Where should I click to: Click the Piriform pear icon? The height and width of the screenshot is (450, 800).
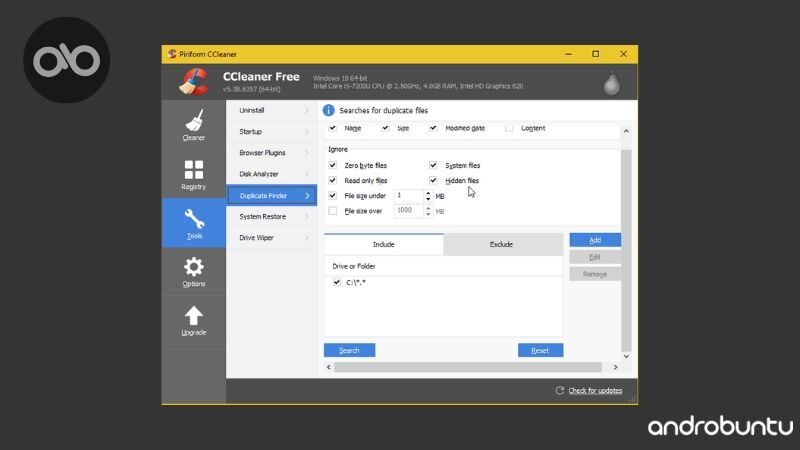611,83
